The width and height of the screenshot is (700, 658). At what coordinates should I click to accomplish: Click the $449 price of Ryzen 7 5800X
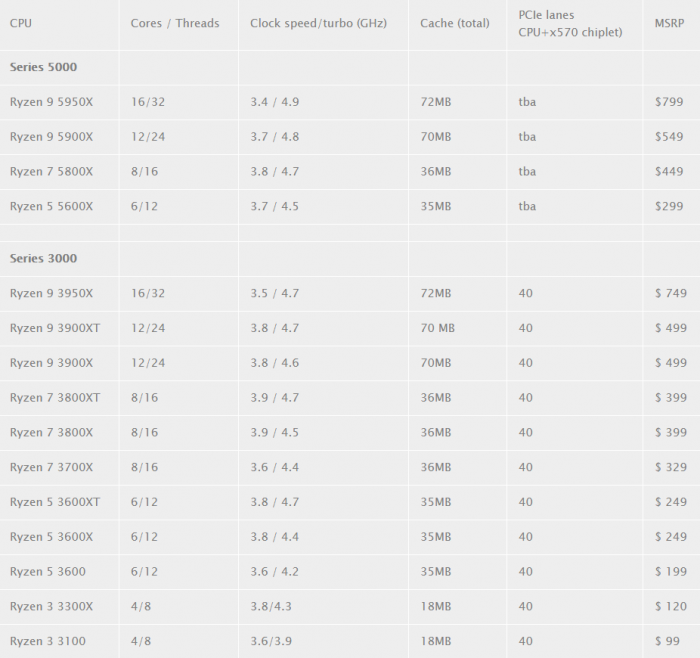click(669, 172)
